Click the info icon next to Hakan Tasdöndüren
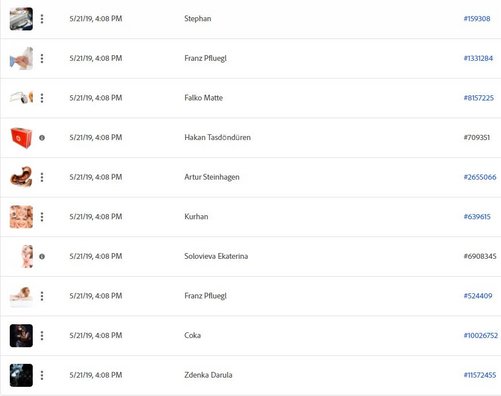This screenshot has width=501, height=396. pyautogui.click(x=42, y=138)
